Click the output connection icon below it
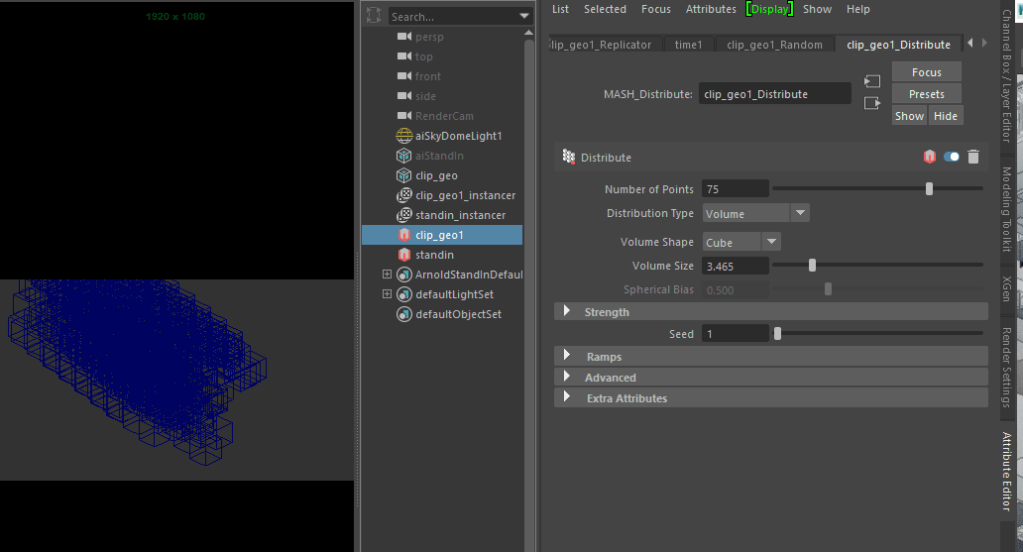Image resolution: width=1023 pixels, height=552 pixels. (x=872, y=102)
